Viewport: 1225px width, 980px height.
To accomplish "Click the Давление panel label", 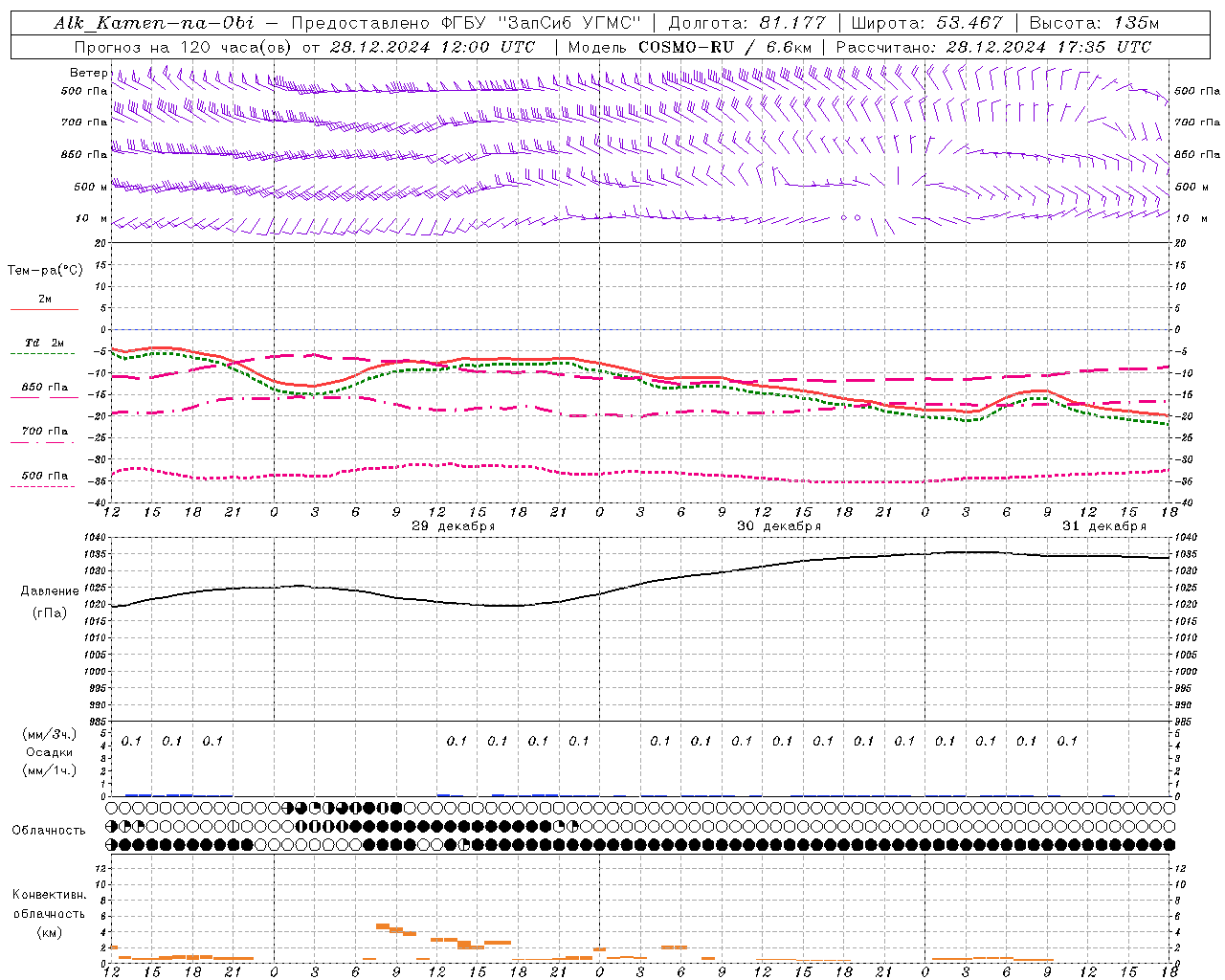I will click(x=50, y=591).
